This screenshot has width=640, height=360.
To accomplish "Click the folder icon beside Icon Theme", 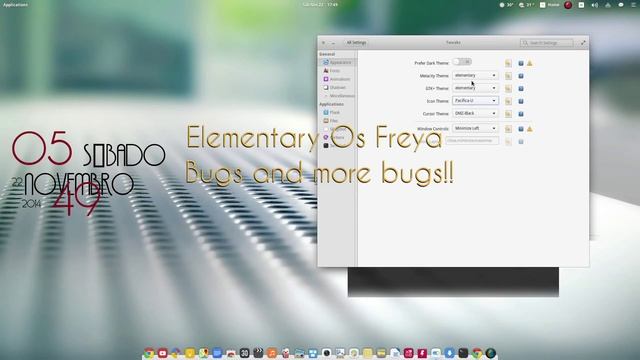I will click(508, 101).
